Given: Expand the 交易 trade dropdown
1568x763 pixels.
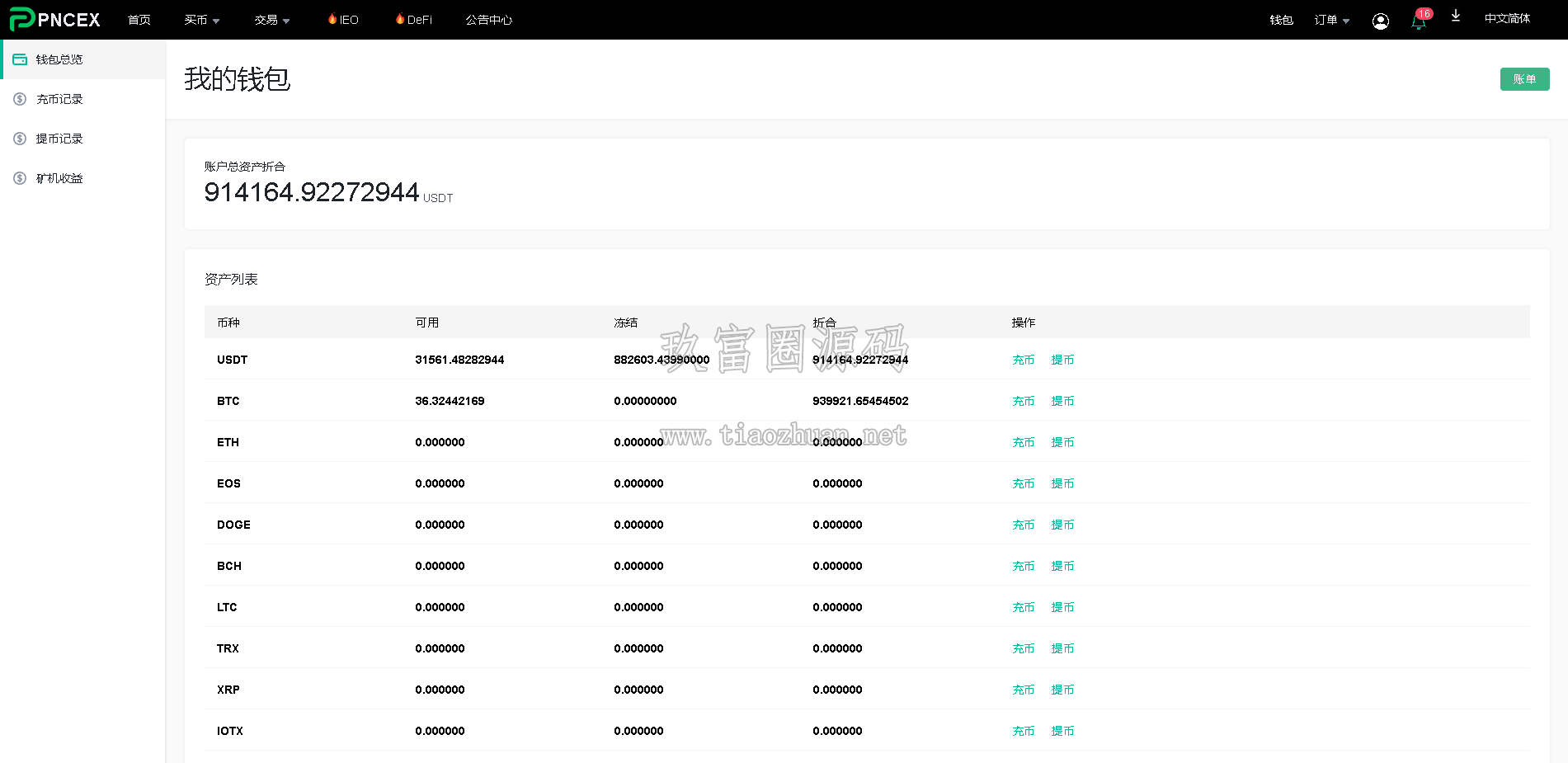Looking at the screenshot, I should click(272, 20).
